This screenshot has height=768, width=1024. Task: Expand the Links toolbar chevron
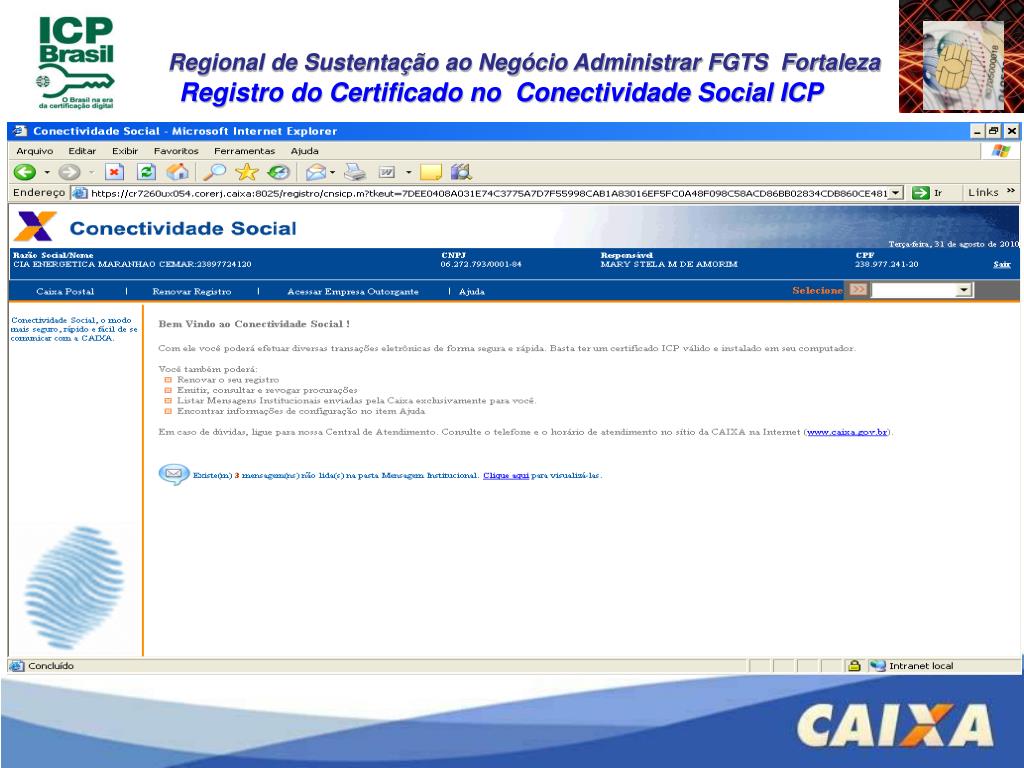1011,191
